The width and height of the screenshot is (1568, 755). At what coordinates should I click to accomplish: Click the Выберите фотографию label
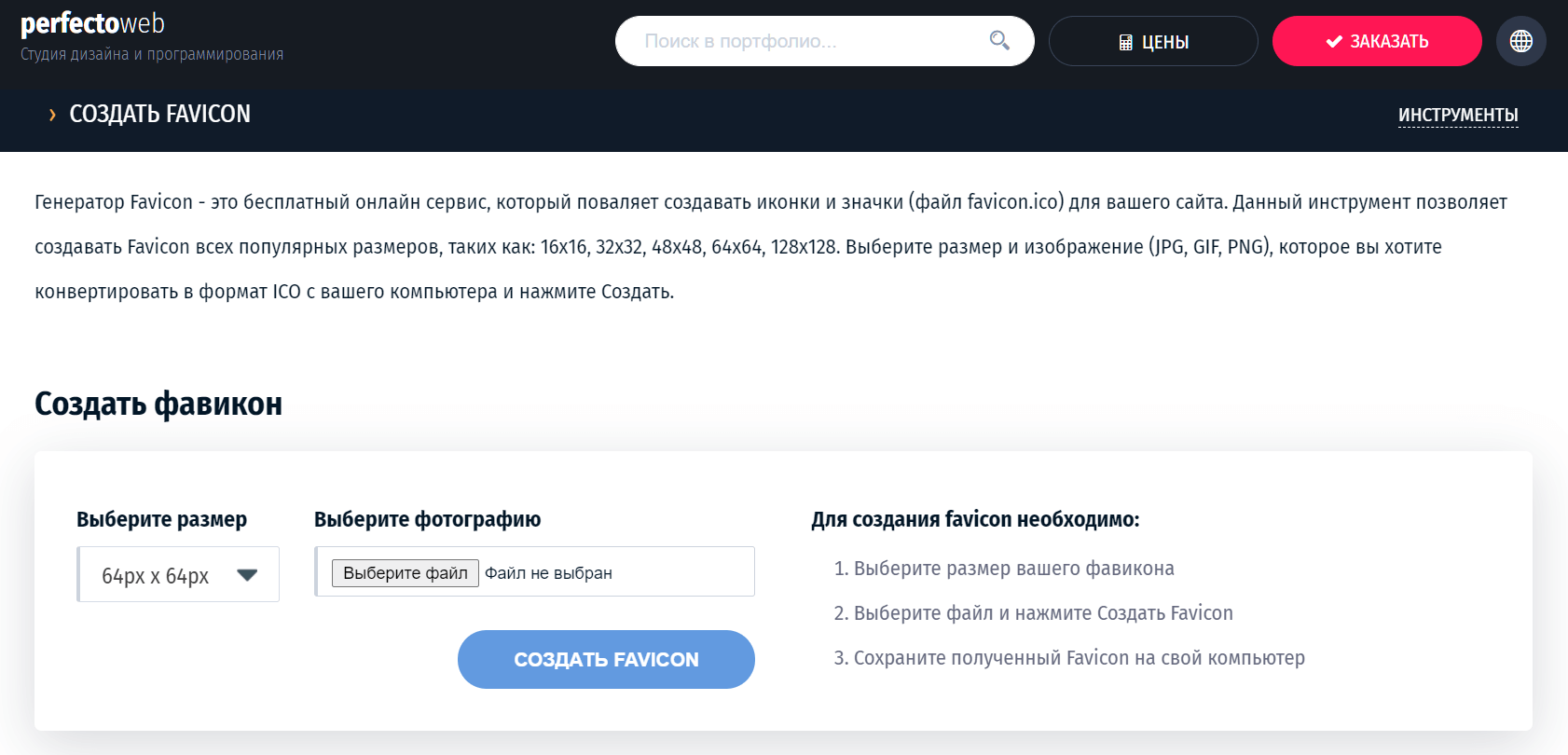[x=427, y=519]
